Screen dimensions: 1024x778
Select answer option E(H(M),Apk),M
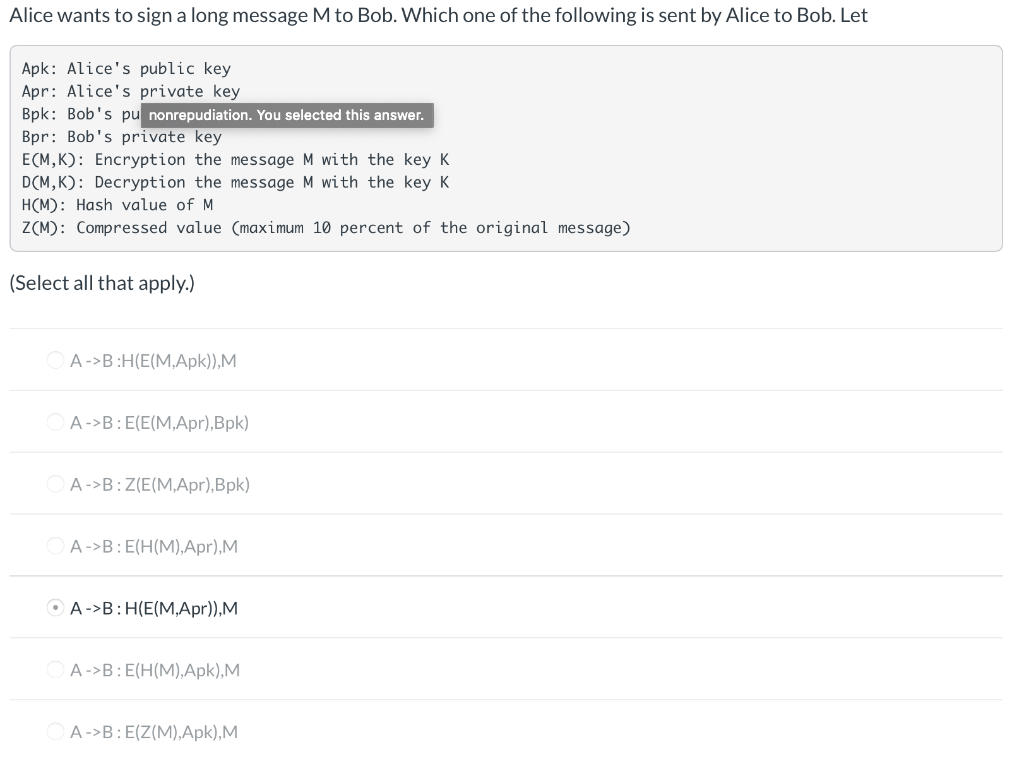point(56,670)
